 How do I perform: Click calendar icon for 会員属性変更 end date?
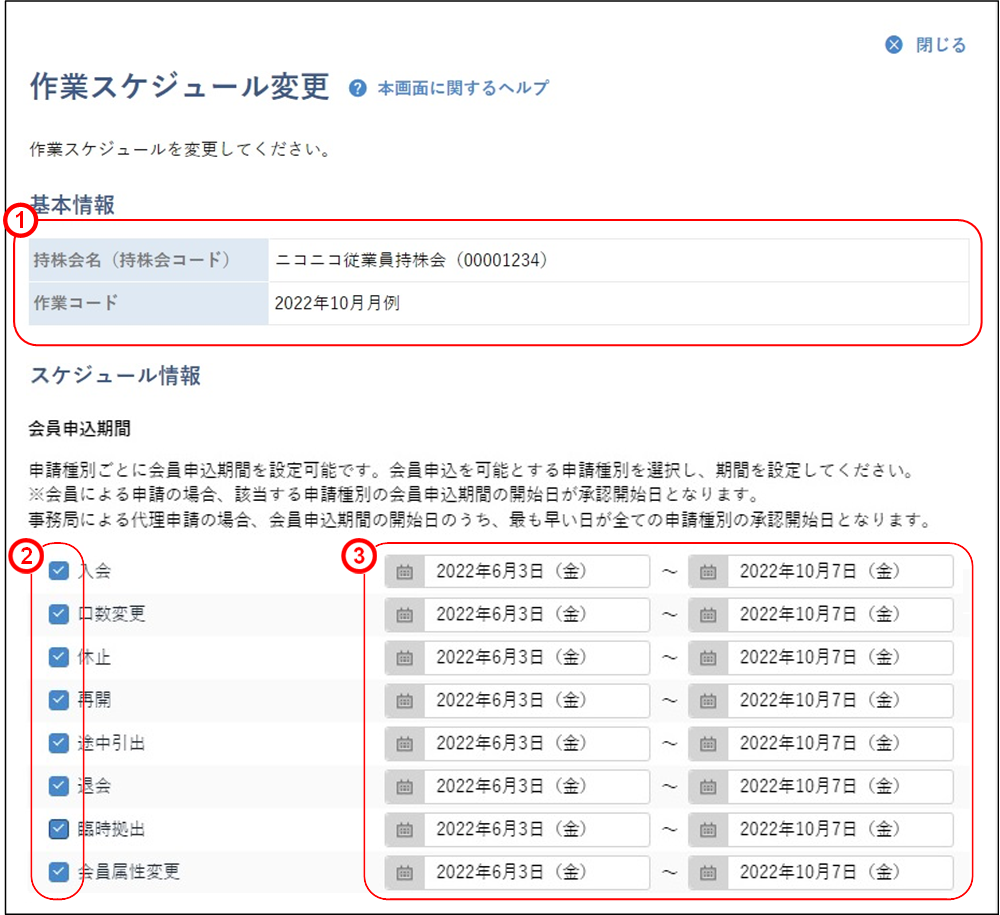[x=708, y=873]
